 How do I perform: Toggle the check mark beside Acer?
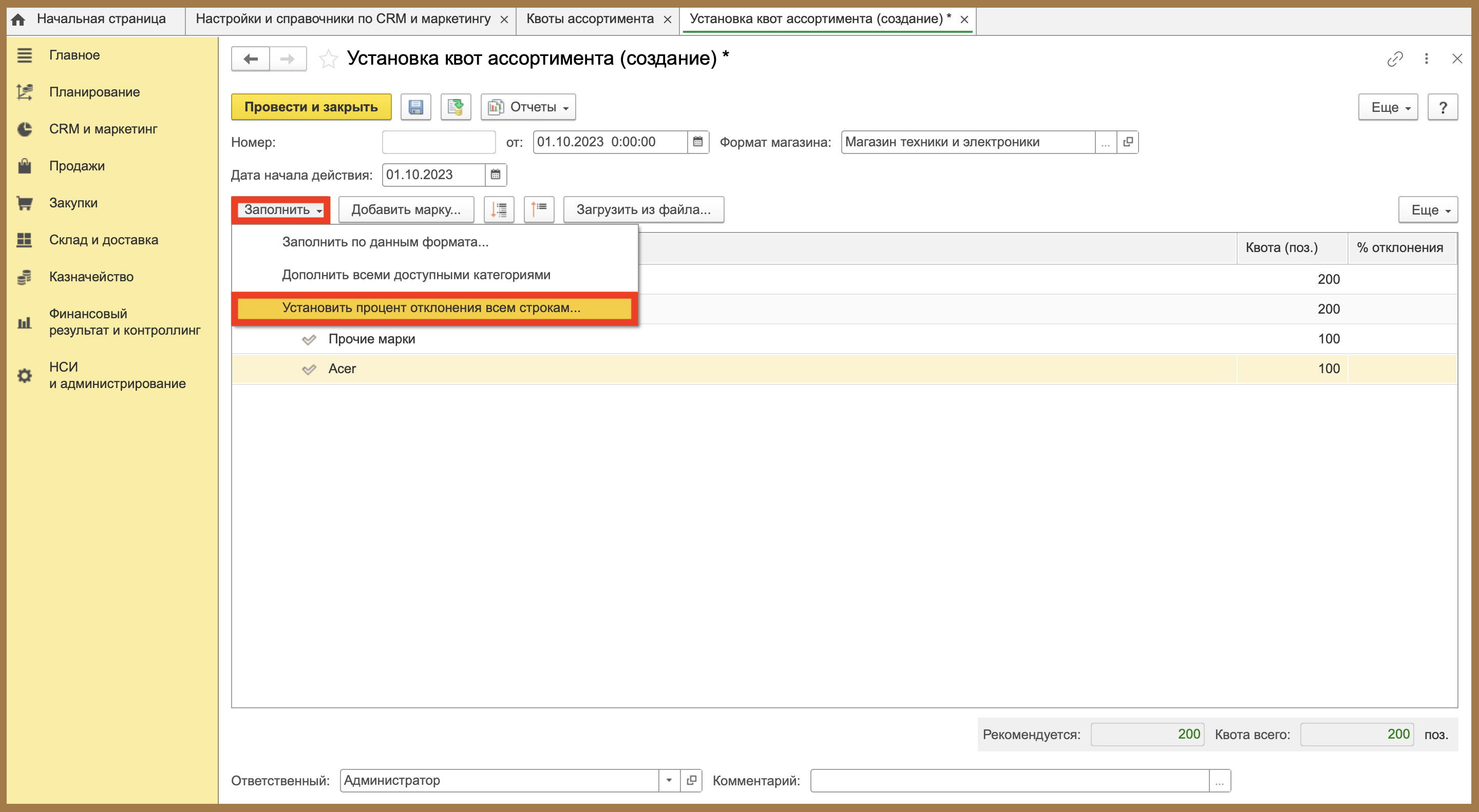click(309, 369)
